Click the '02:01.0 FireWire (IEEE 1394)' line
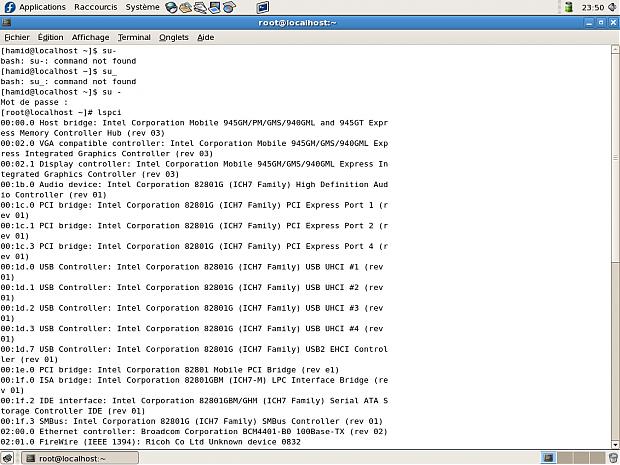 151,442
